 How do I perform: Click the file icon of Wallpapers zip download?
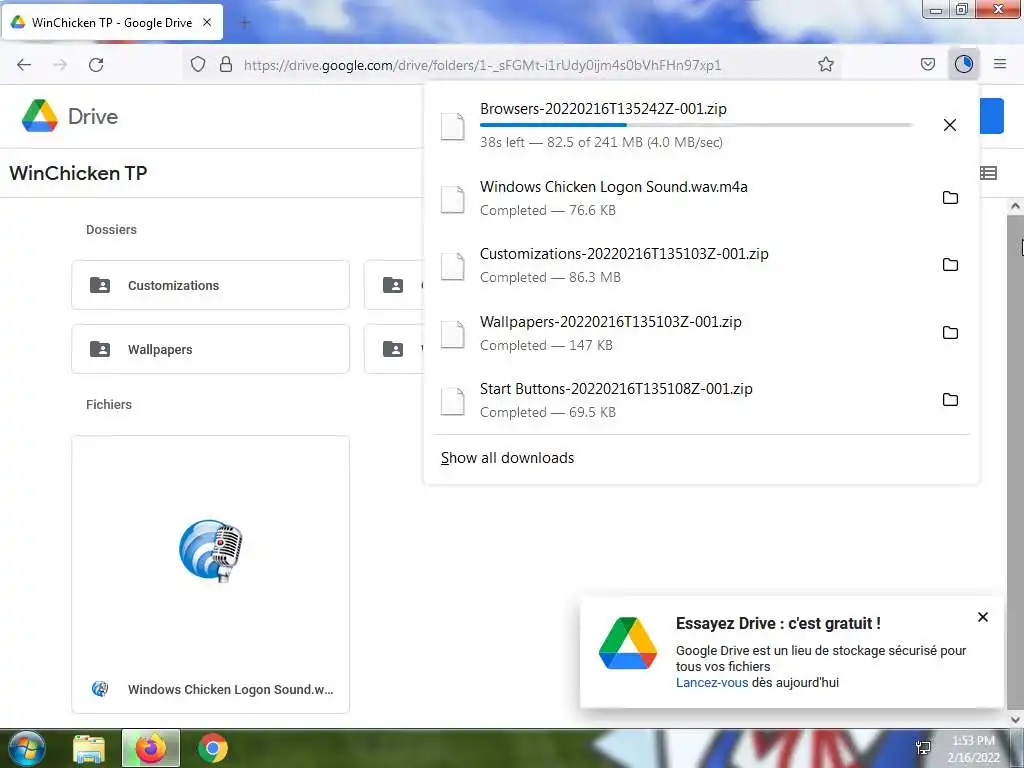453,334
